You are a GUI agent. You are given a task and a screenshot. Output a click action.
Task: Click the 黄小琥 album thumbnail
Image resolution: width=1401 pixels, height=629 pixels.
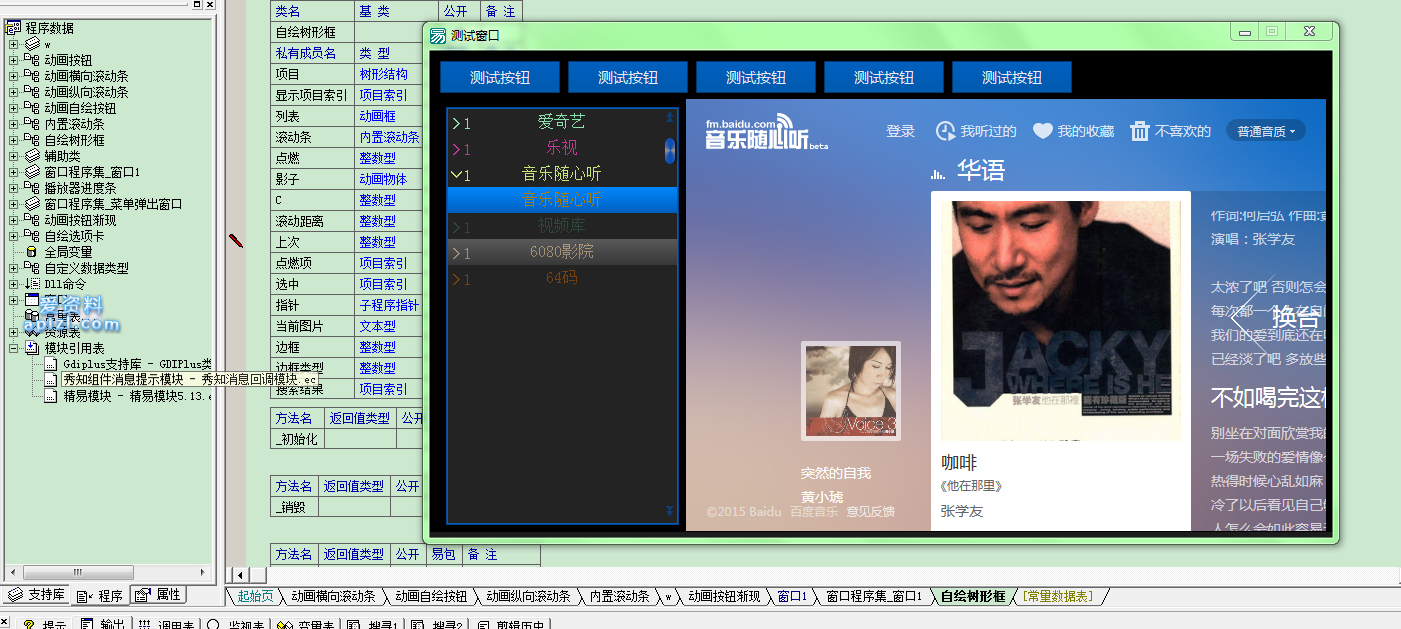click(x=850, y=391)
